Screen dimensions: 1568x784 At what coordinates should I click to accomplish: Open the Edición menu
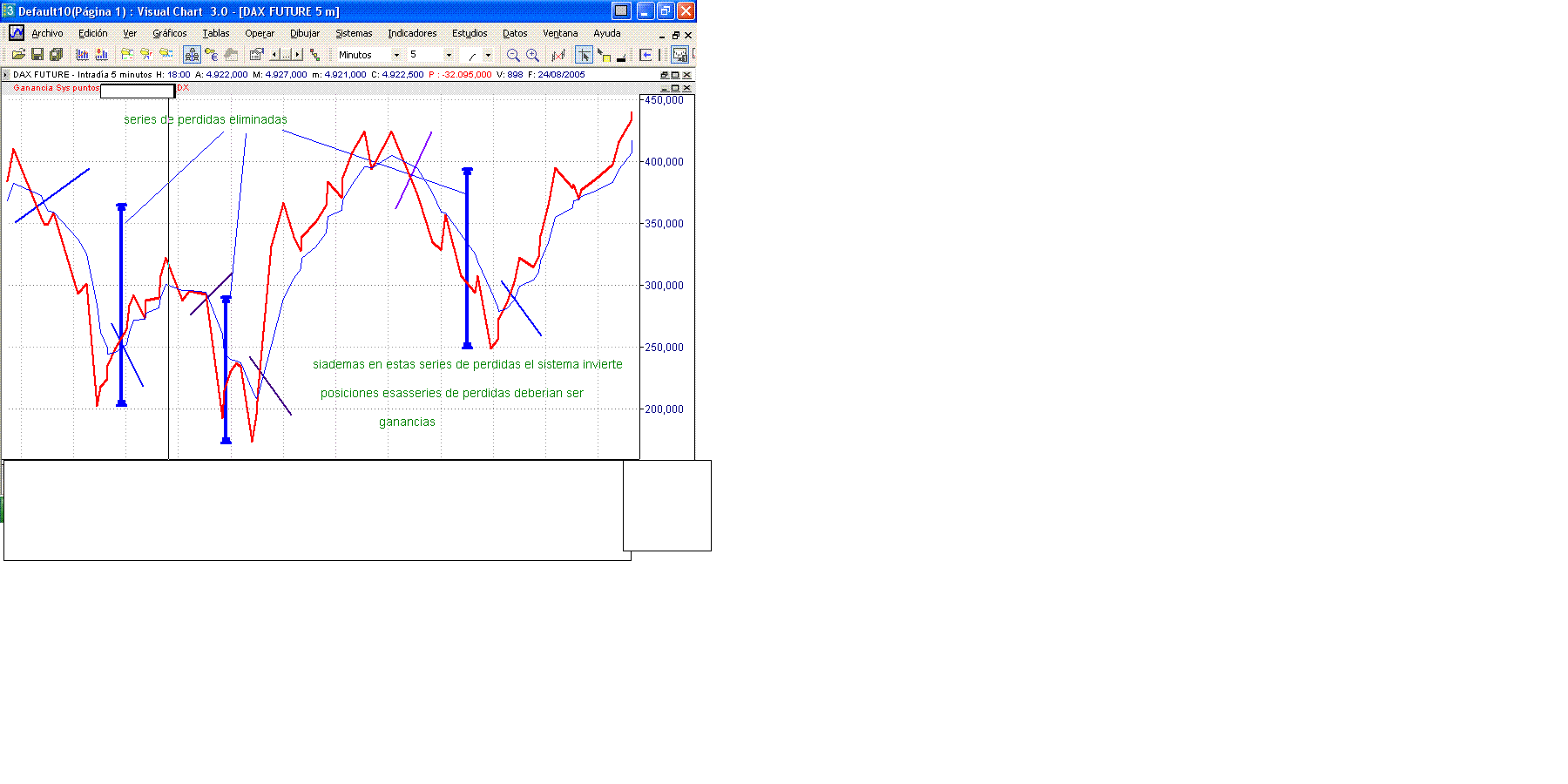[93, 33]
